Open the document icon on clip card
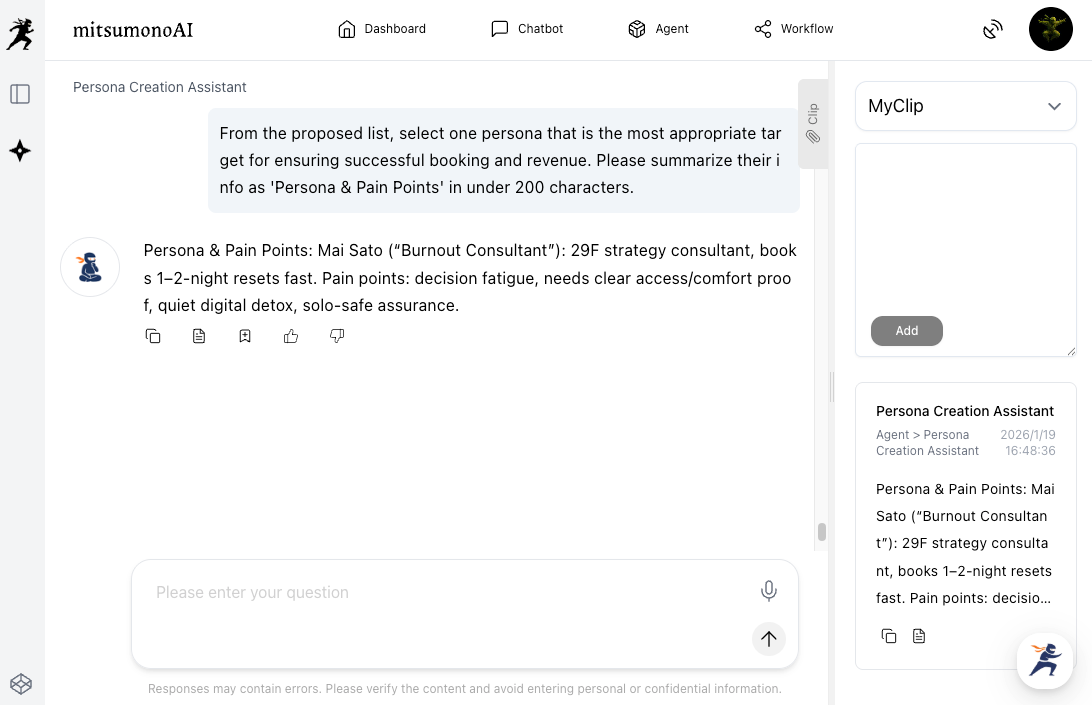Image resolution: width=1092 pixels, height=705 pixels. pyautogui.click(x=919, y=636)
